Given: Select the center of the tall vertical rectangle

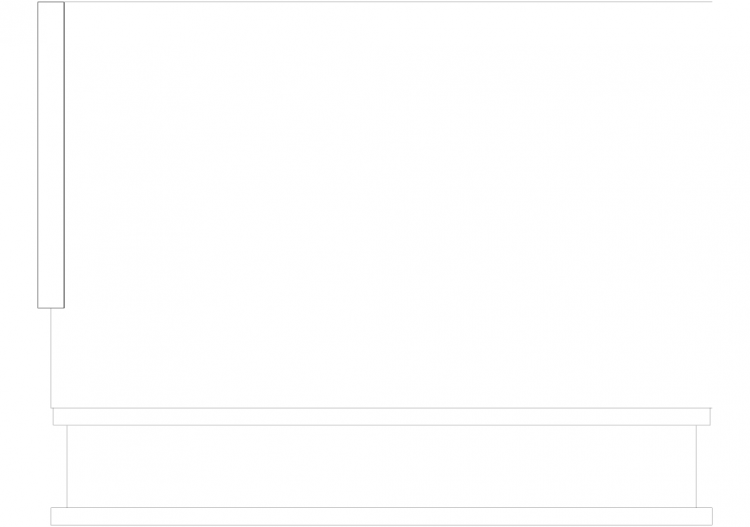Looking at the screenshot, I should click(x=51, y=155).
